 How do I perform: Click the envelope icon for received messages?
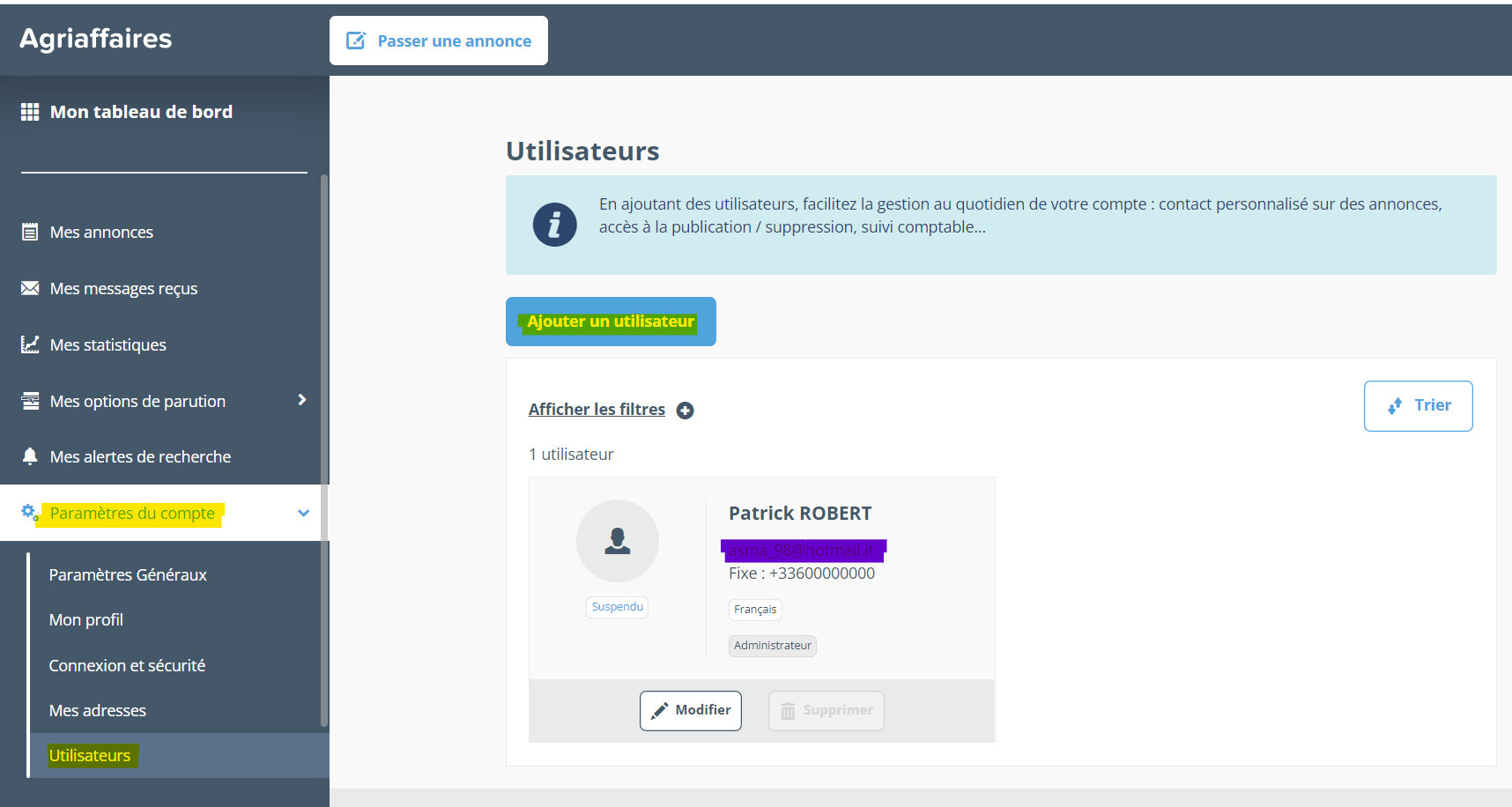click(x=30, y=288)
